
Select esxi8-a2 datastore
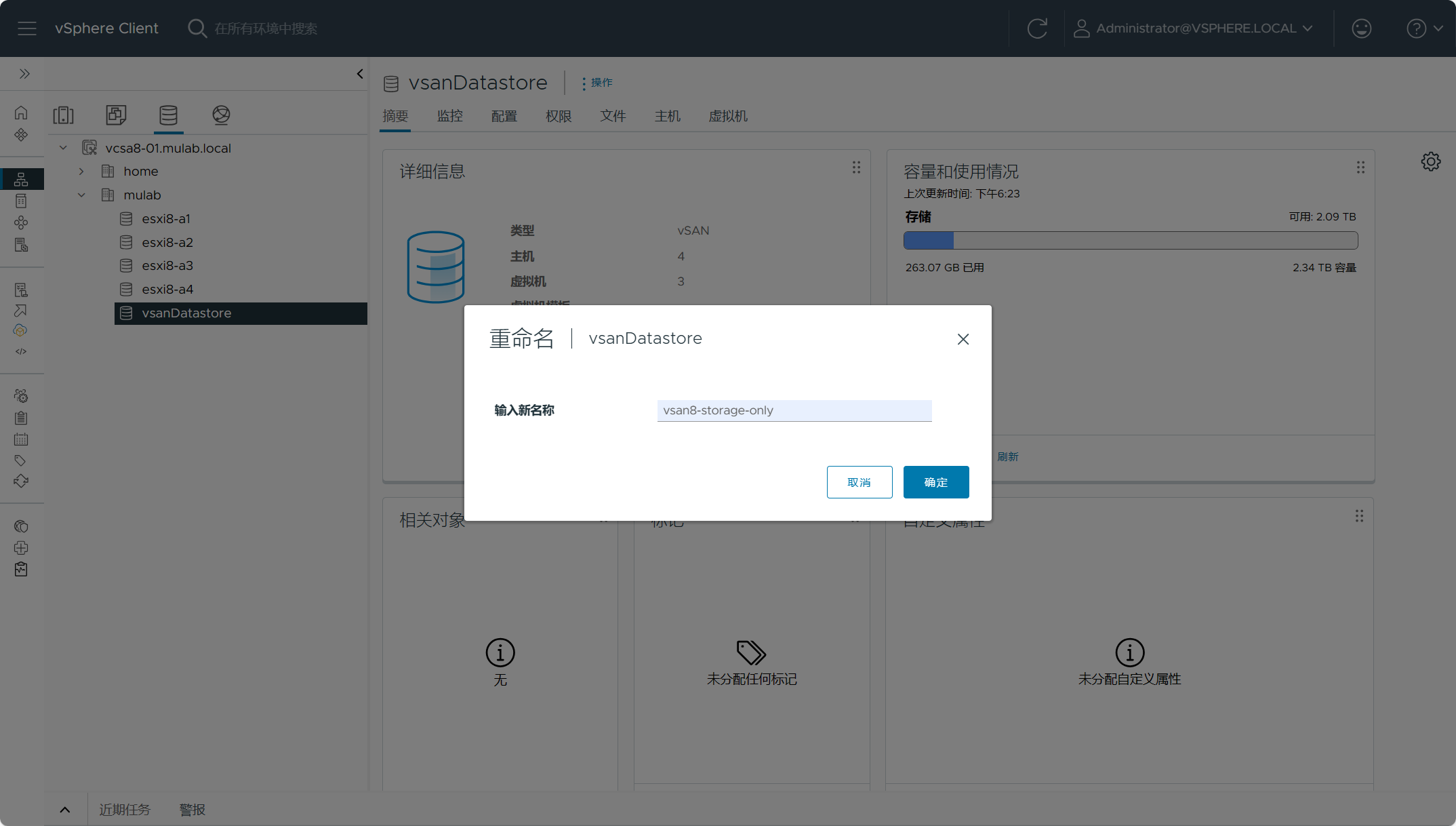coord(167,242)
